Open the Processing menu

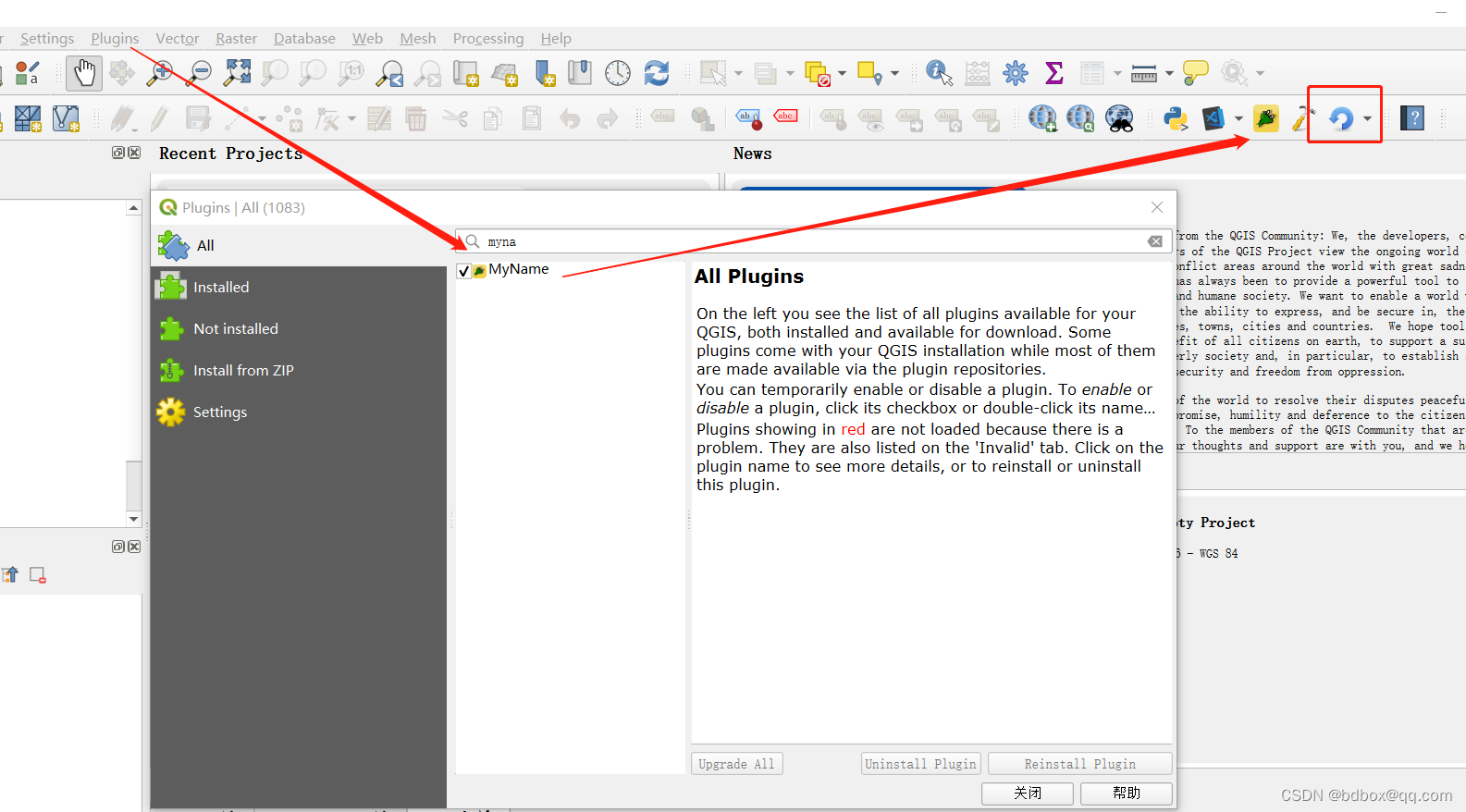(488, 39)
